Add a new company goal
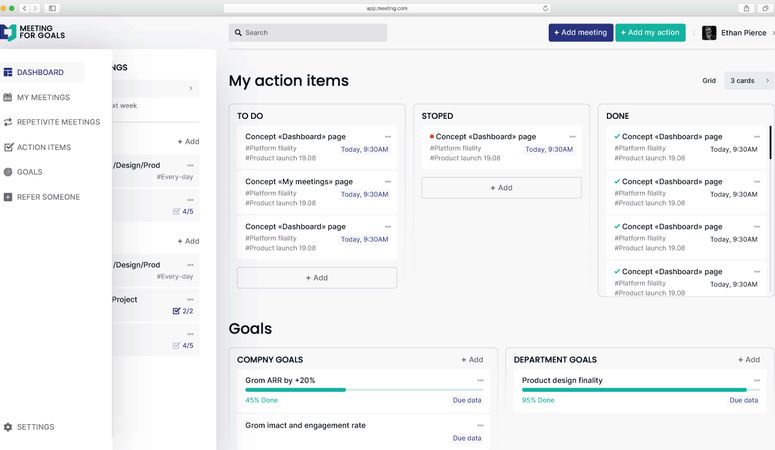 [472, 360]
